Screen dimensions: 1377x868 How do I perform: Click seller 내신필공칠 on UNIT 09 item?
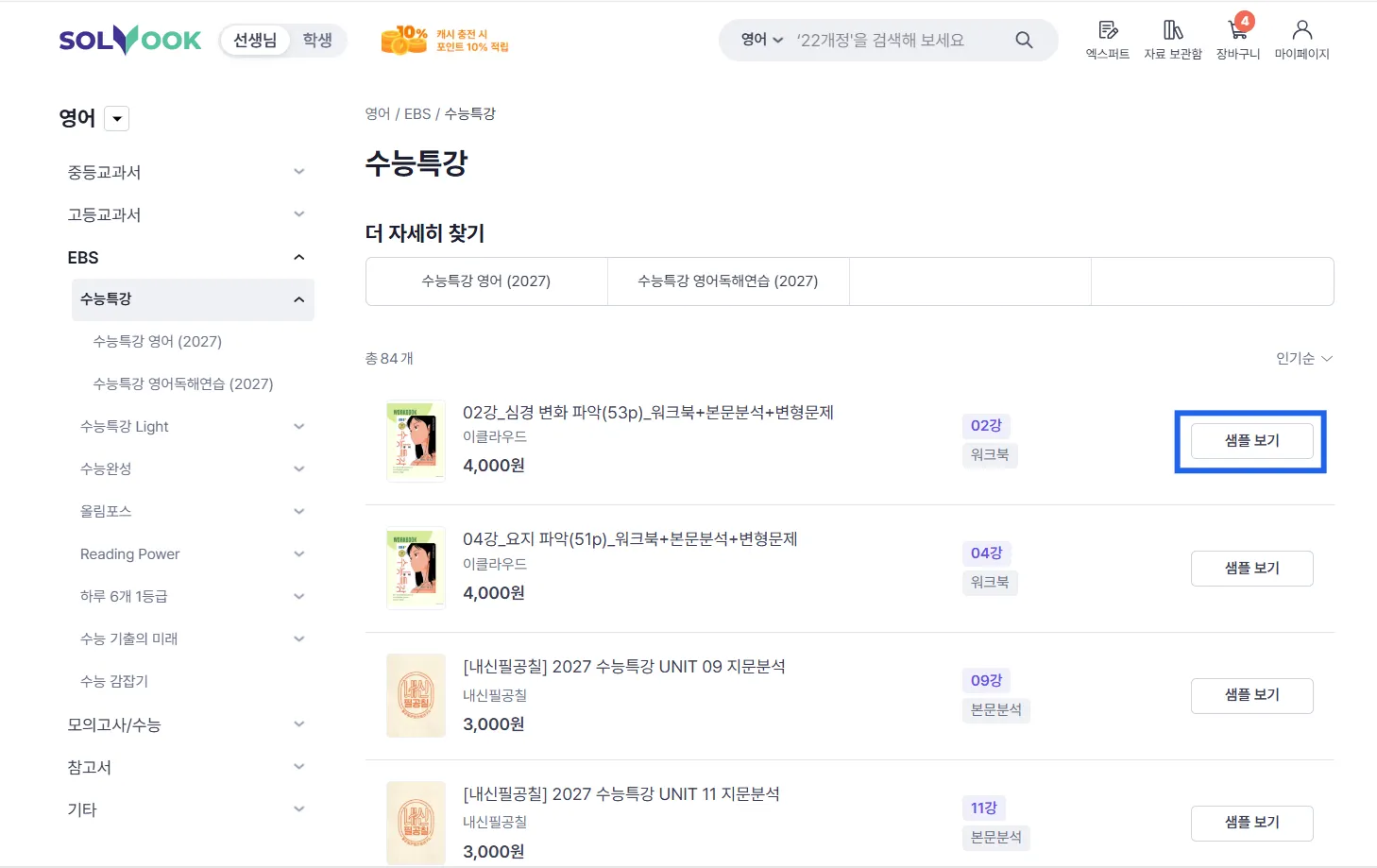495,695
